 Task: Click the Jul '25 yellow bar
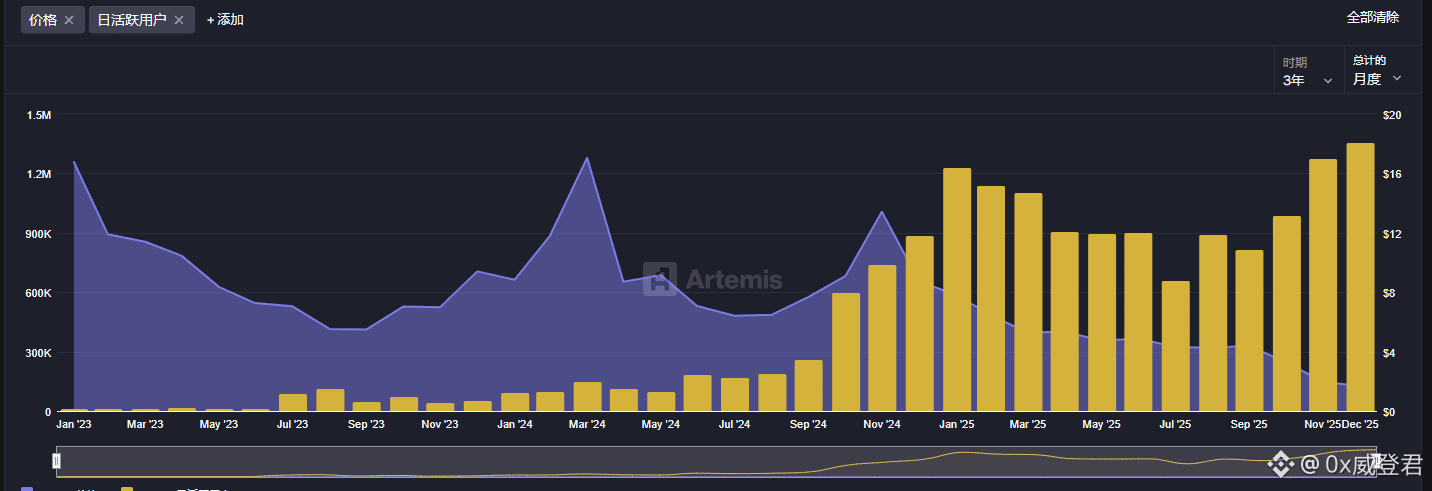tap(1175, 346)
